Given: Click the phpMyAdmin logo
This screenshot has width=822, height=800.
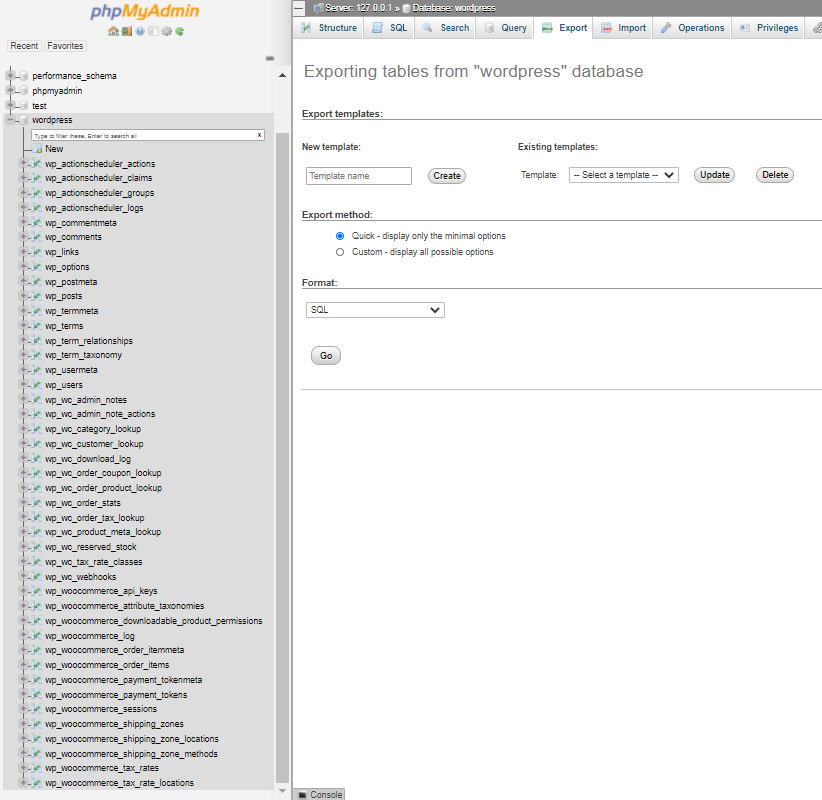Looking at the screenshot, I should click(145, 12).
